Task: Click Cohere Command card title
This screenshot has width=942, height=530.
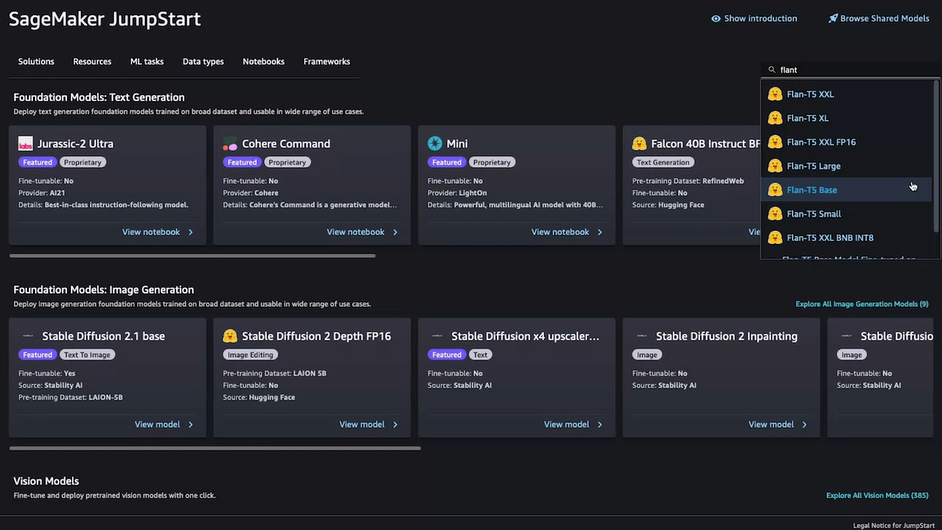Action: 286,144
